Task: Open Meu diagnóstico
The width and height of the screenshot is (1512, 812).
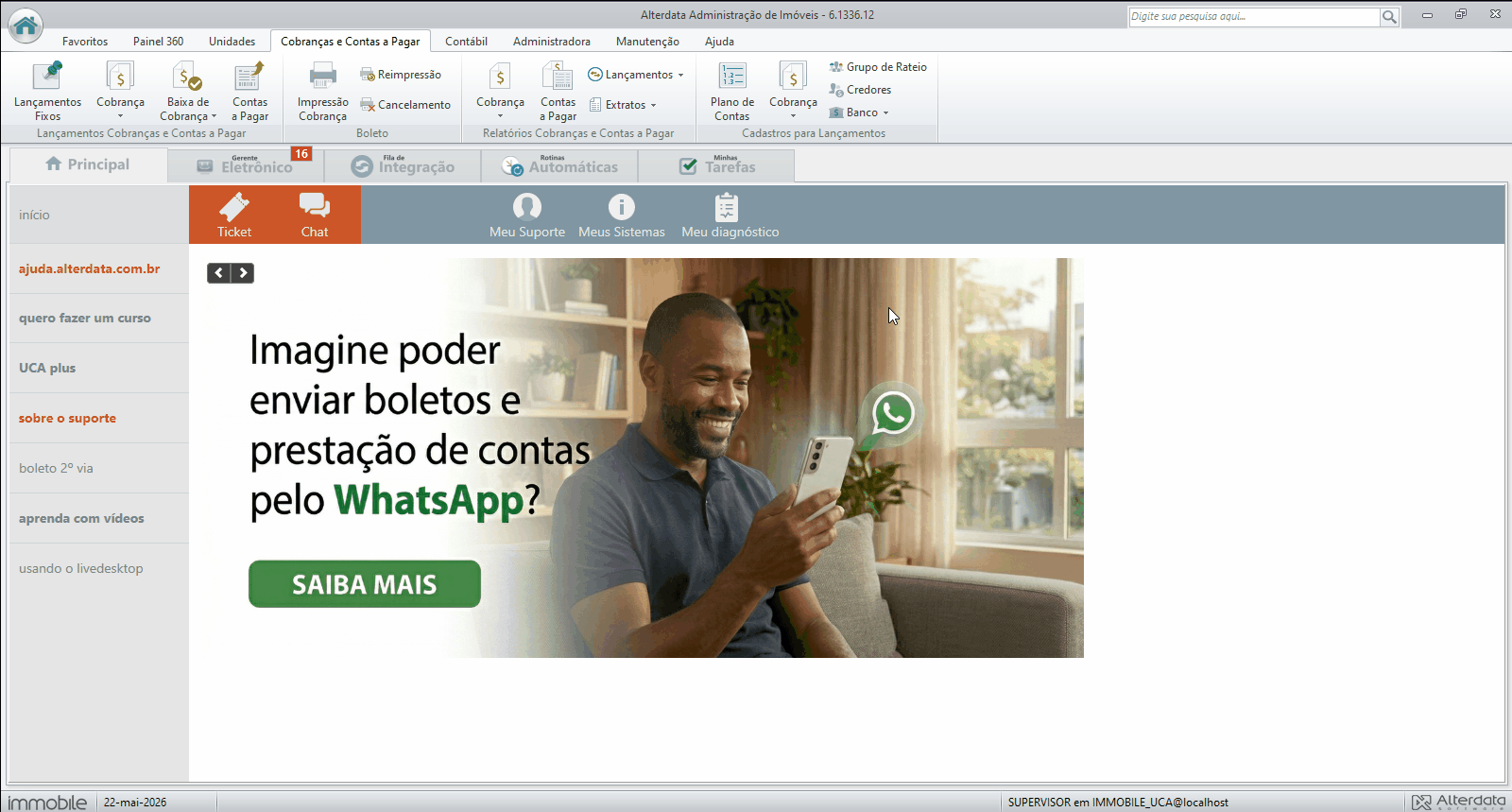Action: click(x=730, y=215)
